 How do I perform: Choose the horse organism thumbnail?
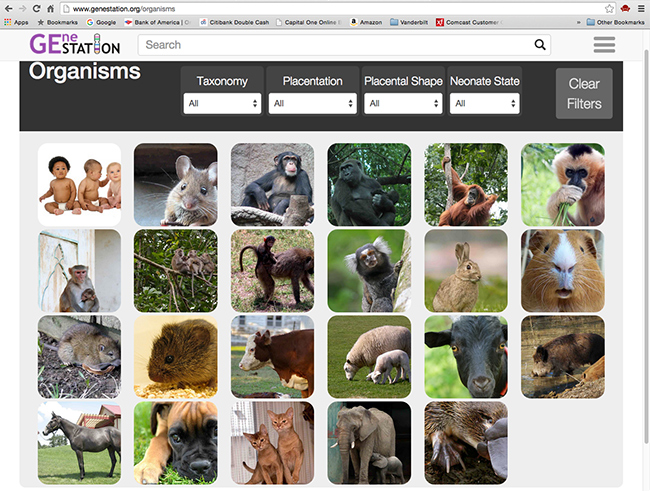coord(79,443)
